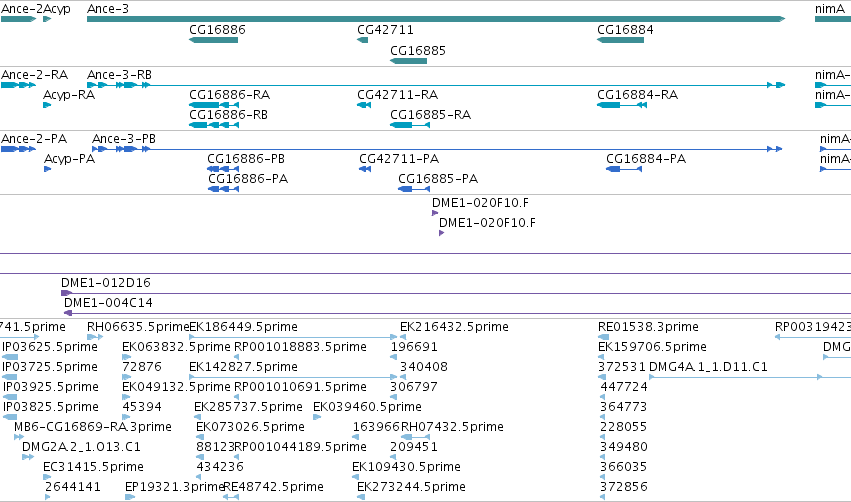Open the CG16885-RA transcript
The image size is (851, 502).
(x=410, y=125)
